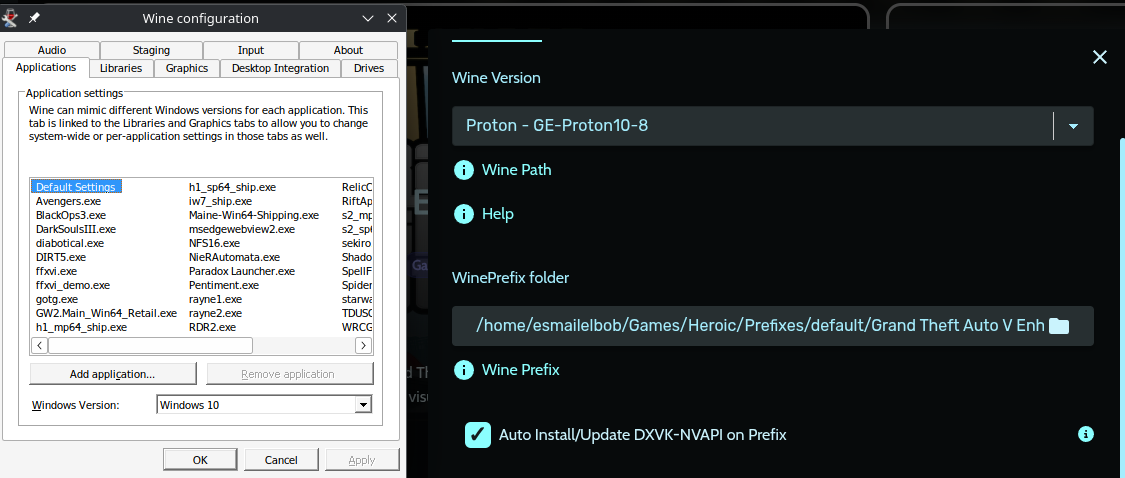Switch to the About tab

coord(348,50)
